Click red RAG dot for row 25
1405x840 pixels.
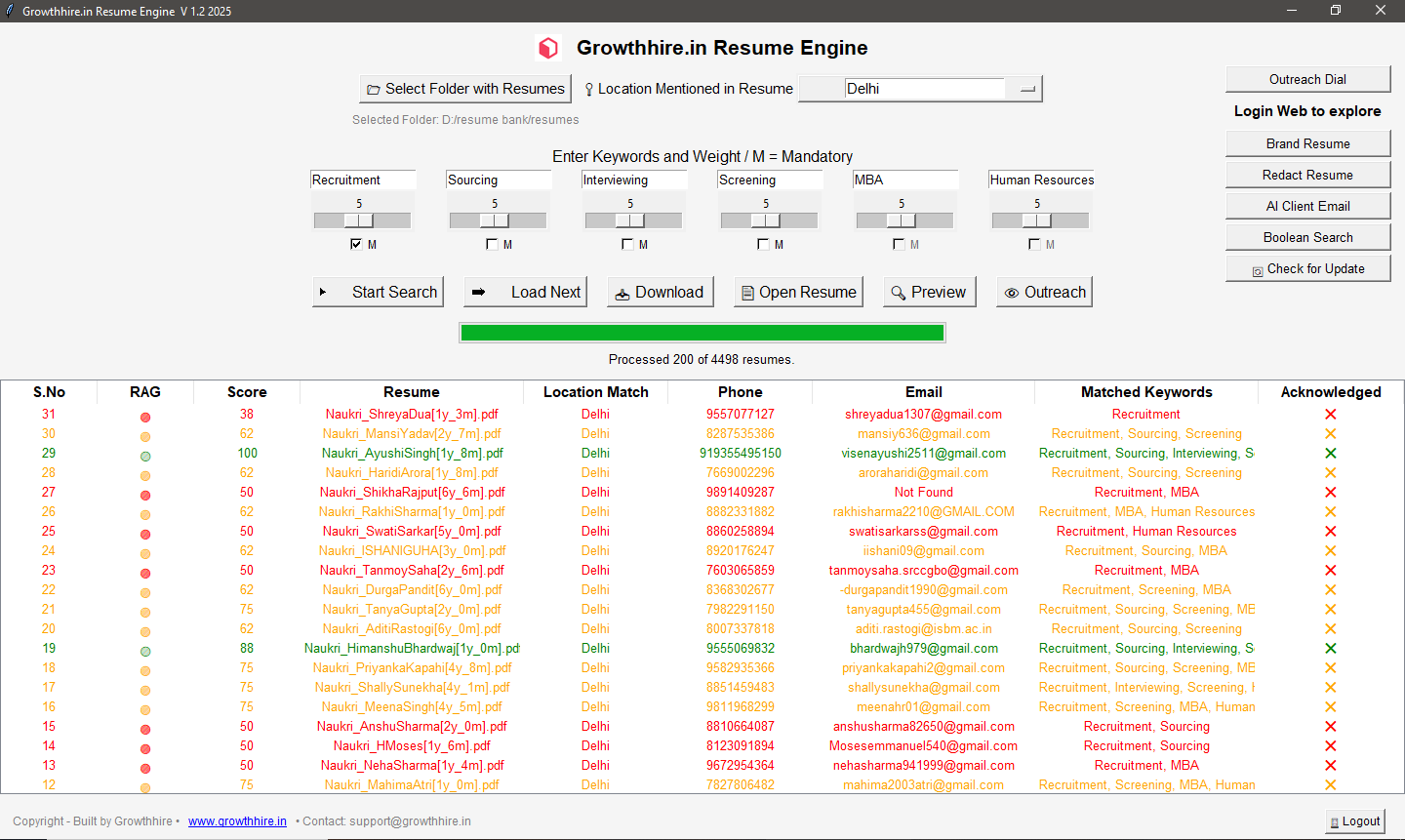tap(145, 534)
